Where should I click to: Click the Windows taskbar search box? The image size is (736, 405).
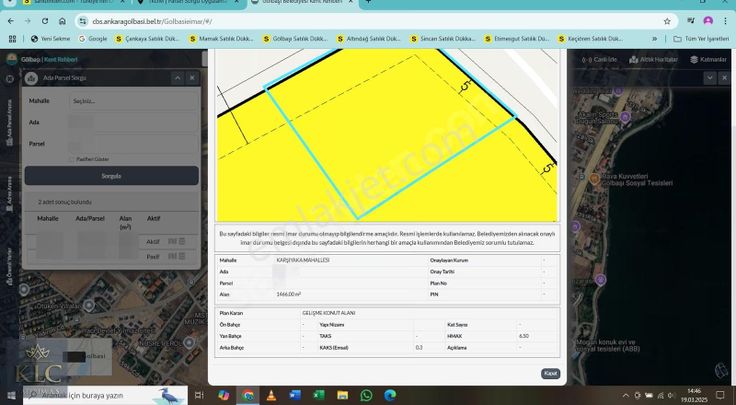tap(105, 396)
